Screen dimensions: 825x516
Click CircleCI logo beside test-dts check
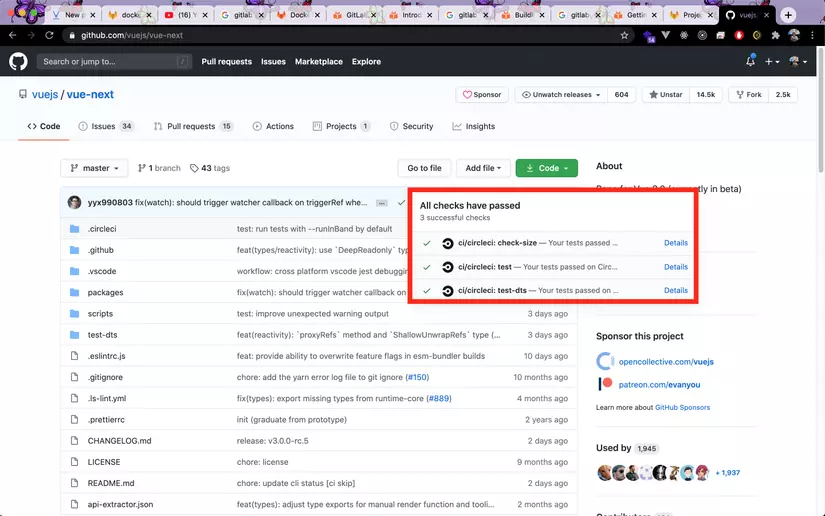click(447, 291)
